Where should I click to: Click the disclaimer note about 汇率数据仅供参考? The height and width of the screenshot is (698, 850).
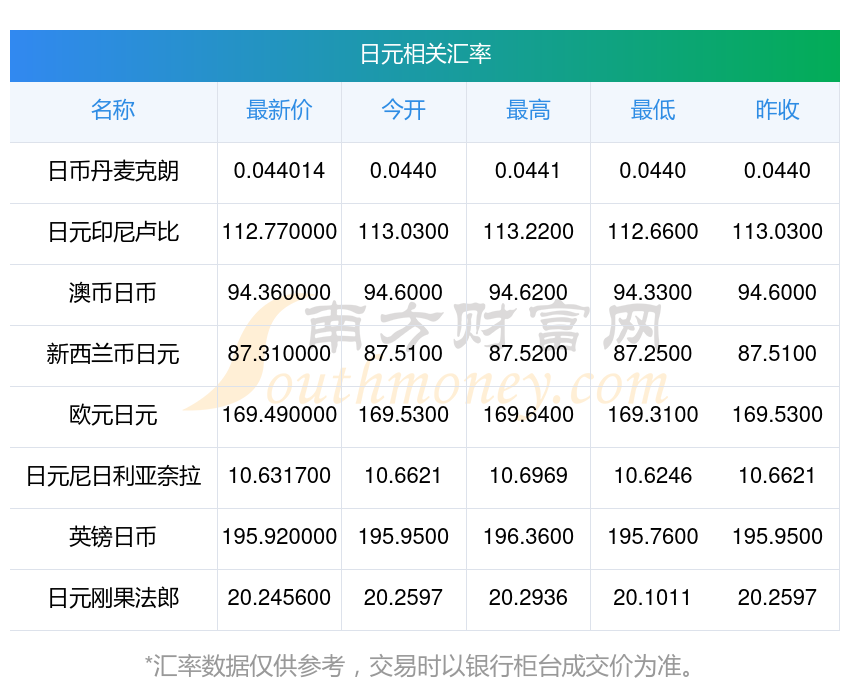coord(420,666)
